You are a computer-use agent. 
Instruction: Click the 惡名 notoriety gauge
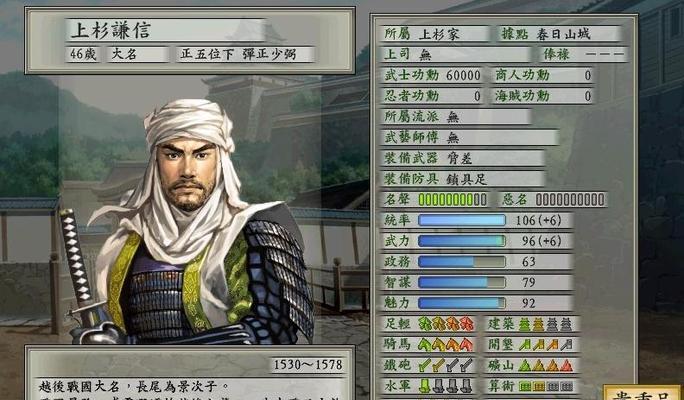570,199
